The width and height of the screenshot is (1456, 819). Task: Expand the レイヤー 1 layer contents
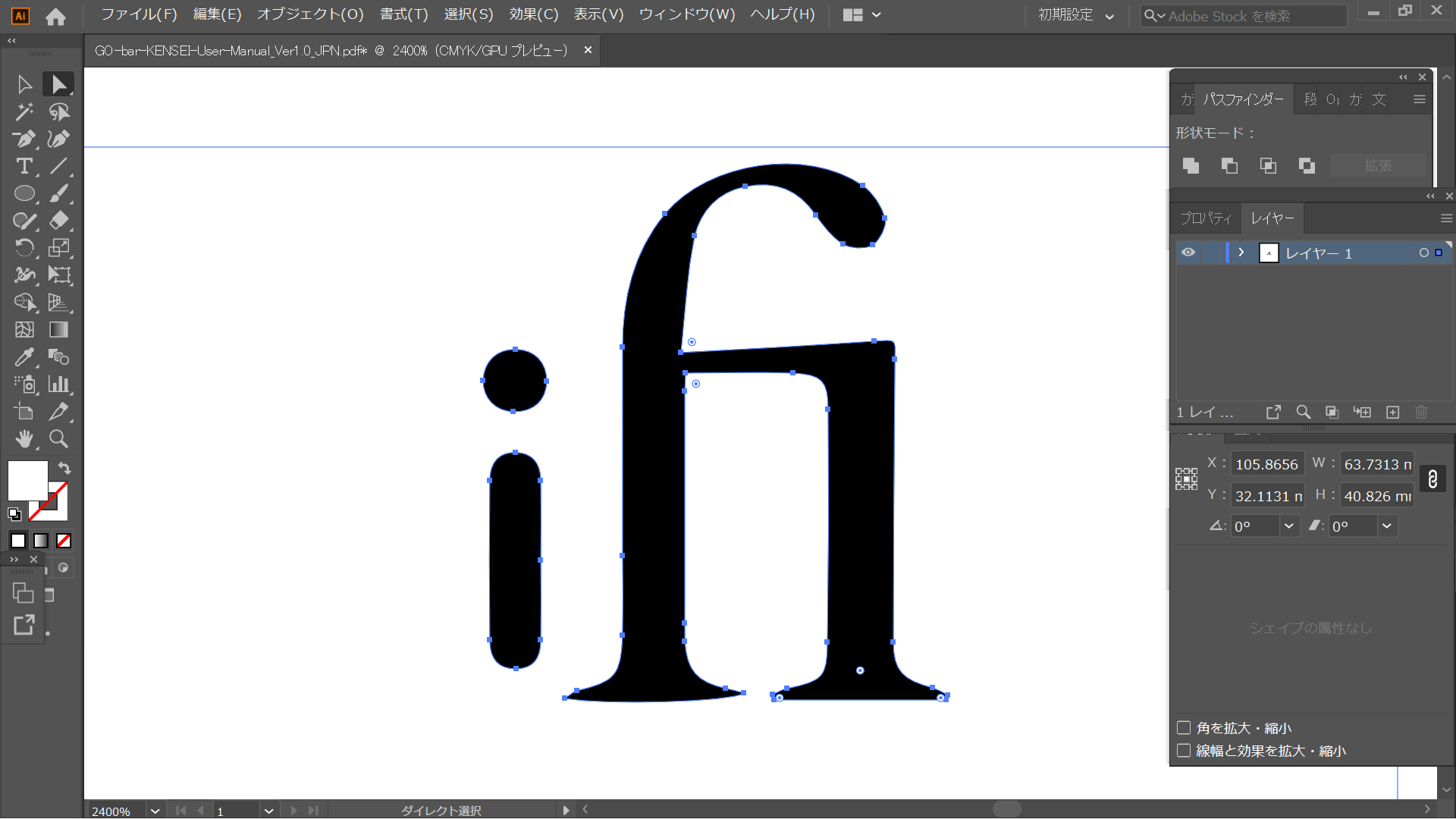pos(1241,253)
